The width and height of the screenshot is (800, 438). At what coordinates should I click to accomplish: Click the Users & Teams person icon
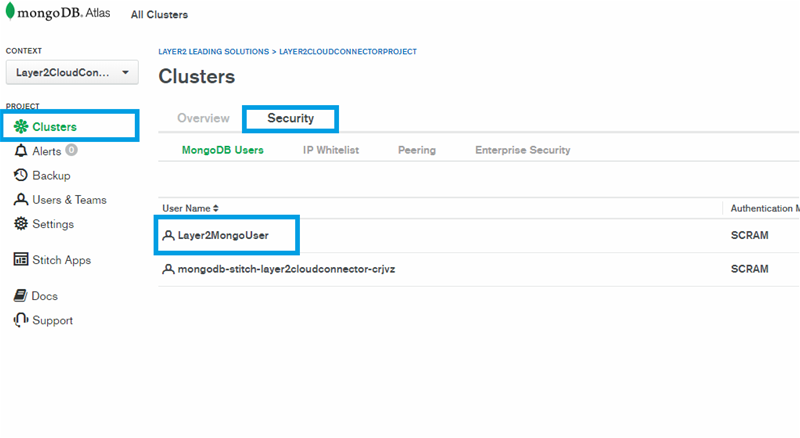[x=21, y=200]
